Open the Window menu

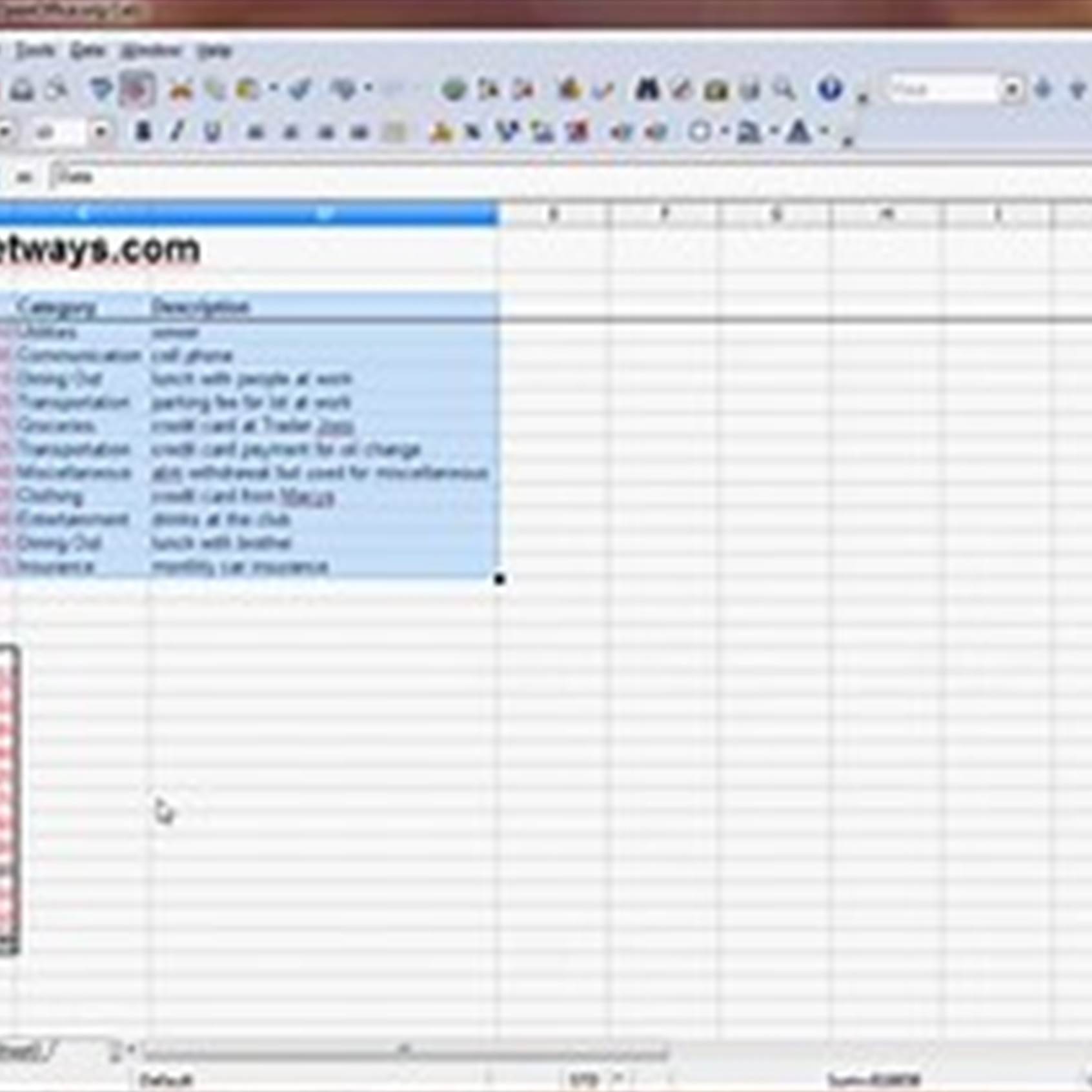point(152,50)
